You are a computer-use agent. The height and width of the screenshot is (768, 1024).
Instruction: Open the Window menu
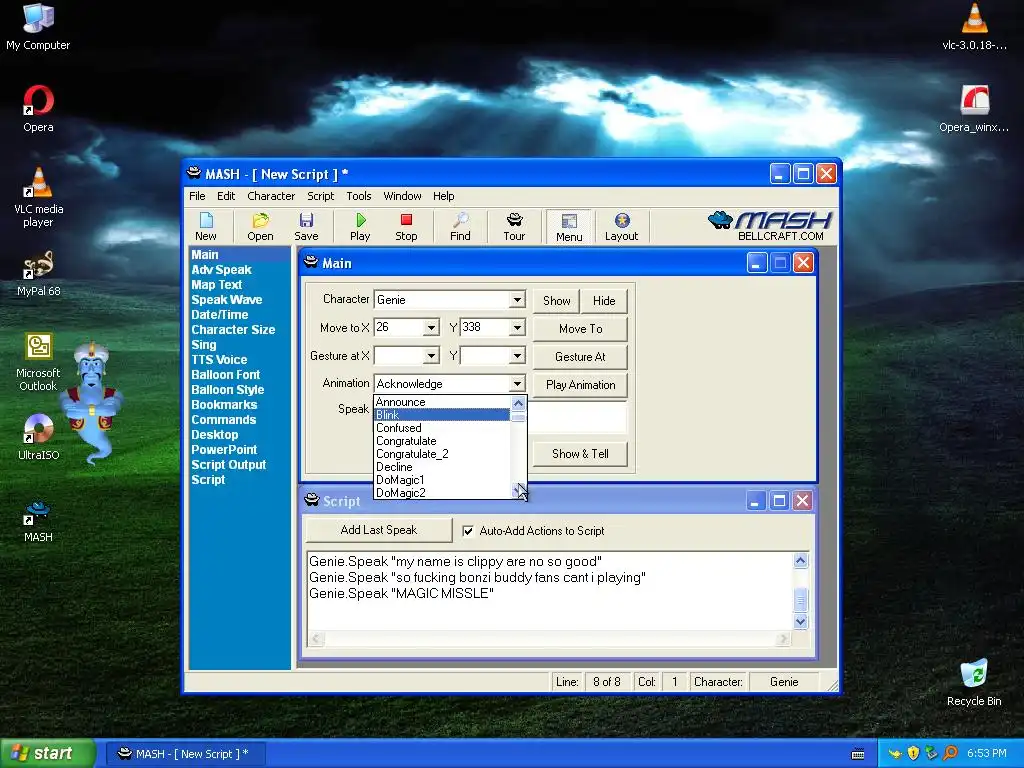(x=402, y=196)
